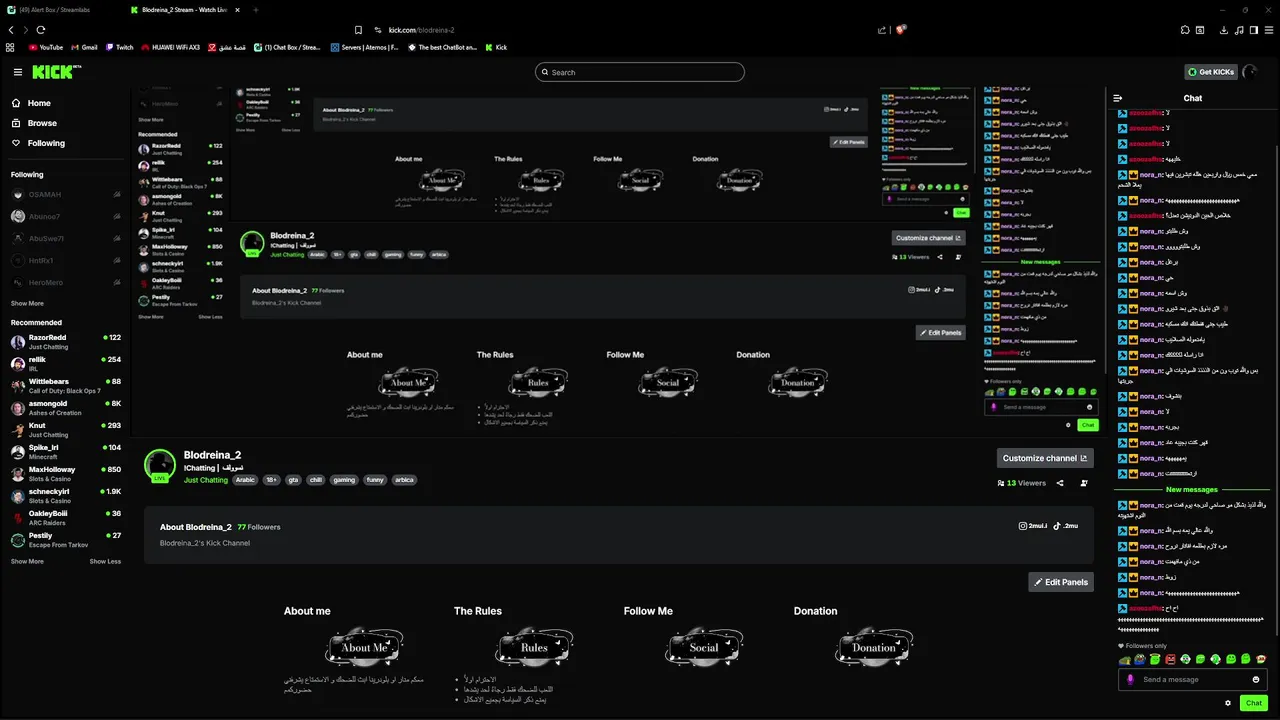Image resolution: width=1280 pixels, height=720 pixels.
Task: Select the gta tag
Action: coord(293,480)
